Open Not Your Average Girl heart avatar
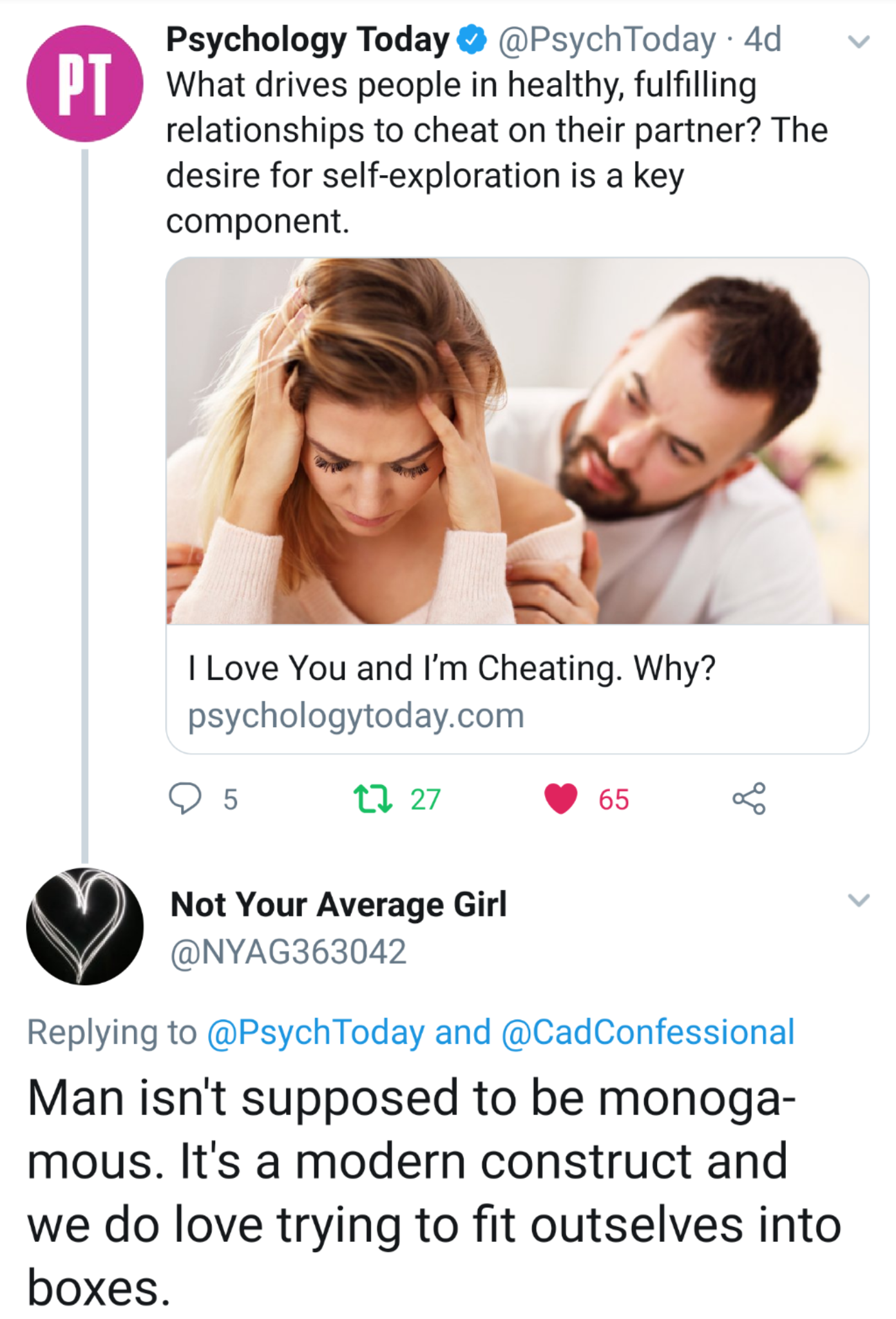896x1319 pixels. (84, 927)
